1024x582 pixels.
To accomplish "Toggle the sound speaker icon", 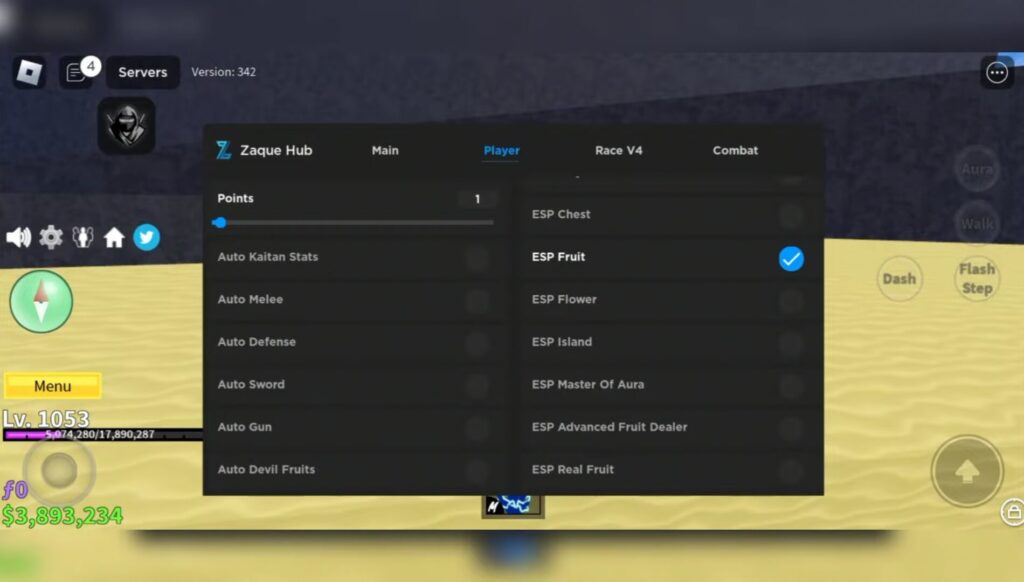I will pyautogui.click(x=18, y=237).
